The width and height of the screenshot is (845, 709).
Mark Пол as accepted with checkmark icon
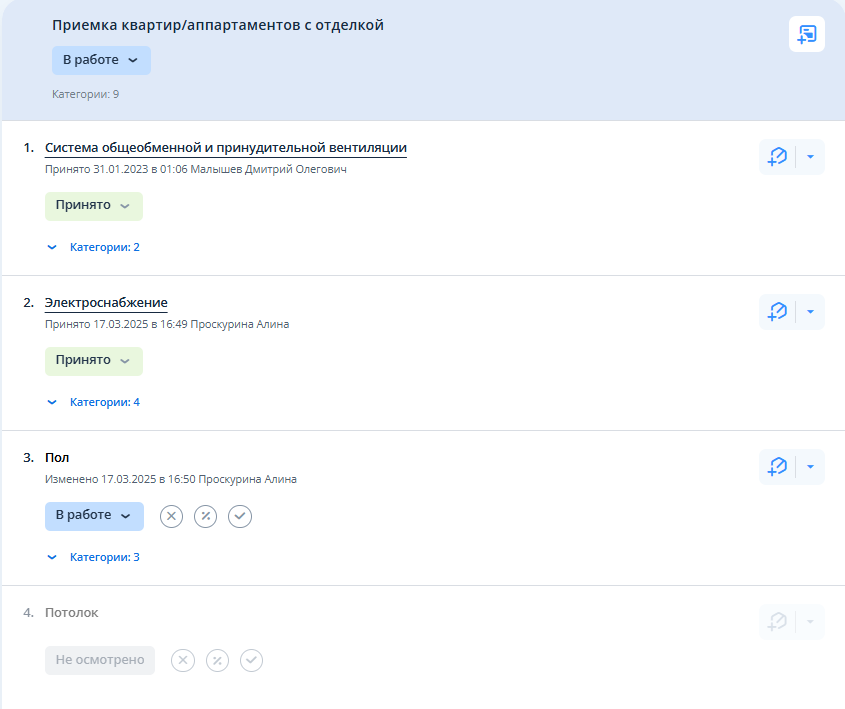pos(240,516)
